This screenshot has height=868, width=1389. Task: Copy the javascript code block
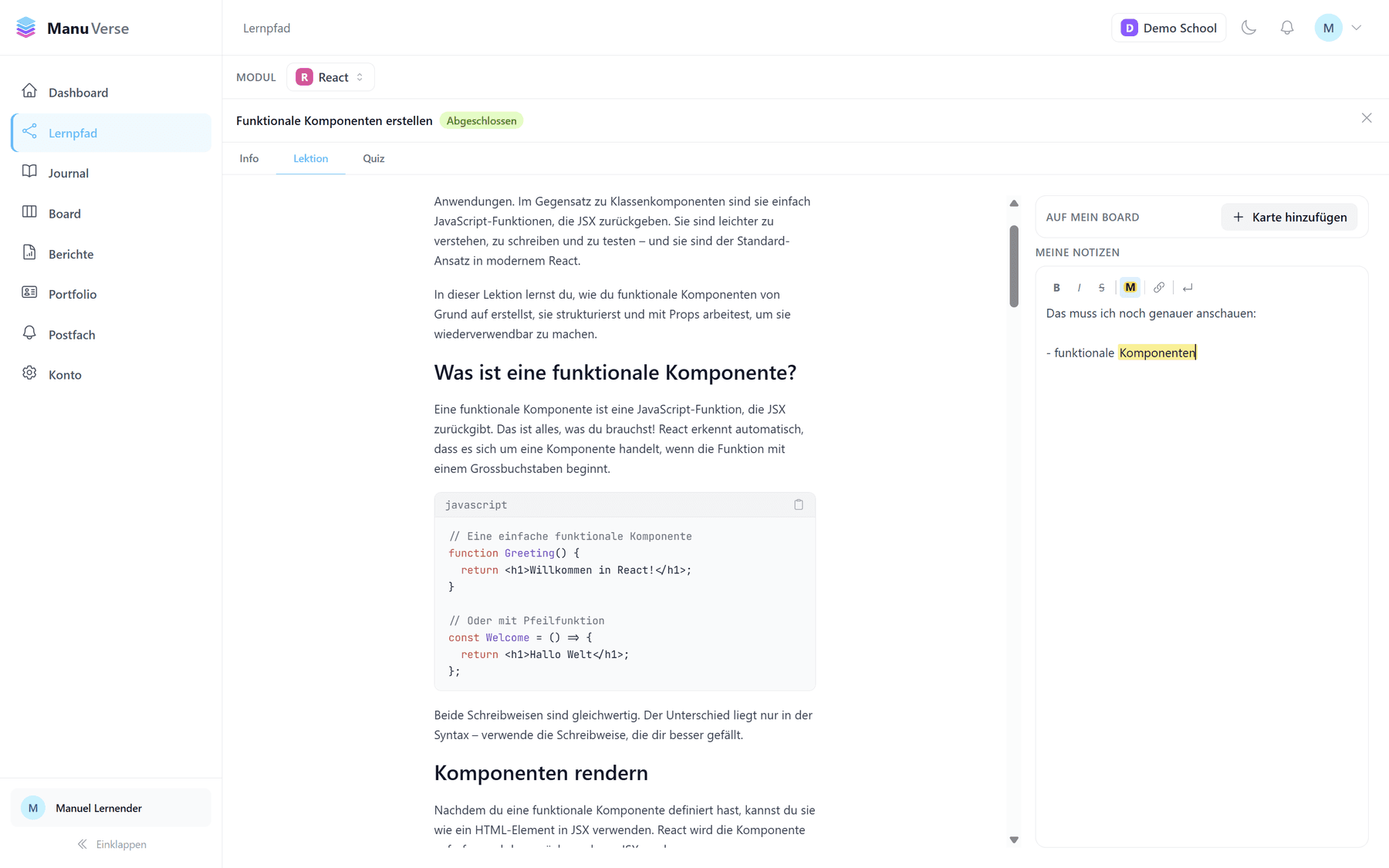pyautogui.click(x=799, y=505)
